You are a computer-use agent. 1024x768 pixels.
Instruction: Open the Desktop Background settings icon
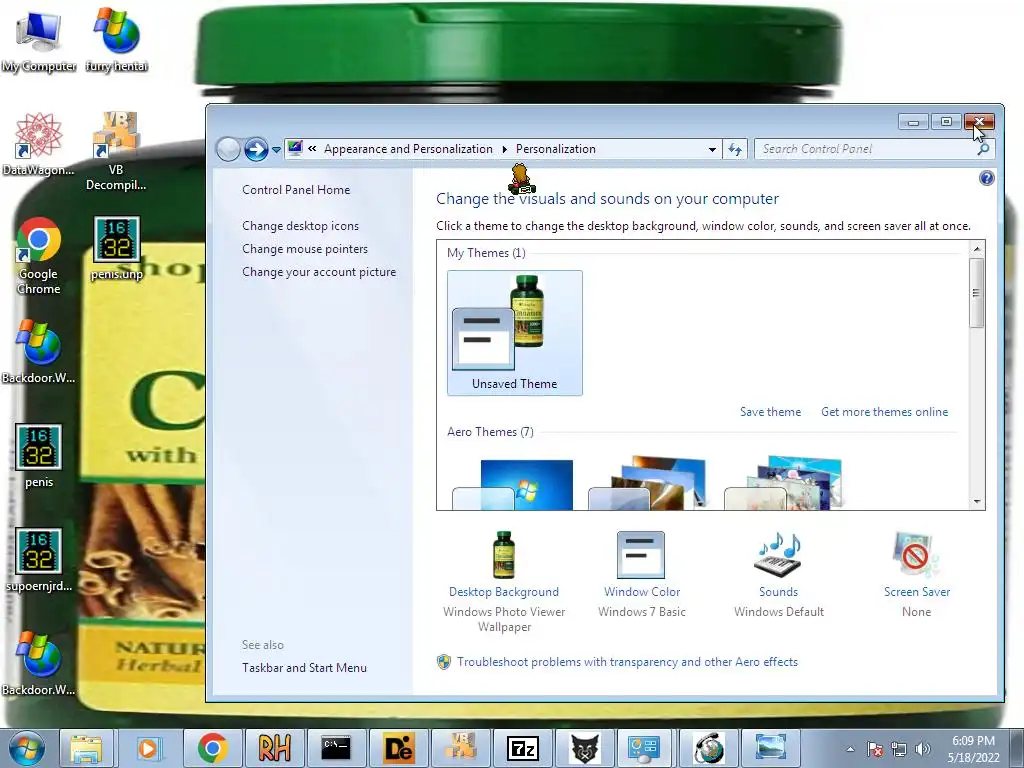click(x=504, y=555)
